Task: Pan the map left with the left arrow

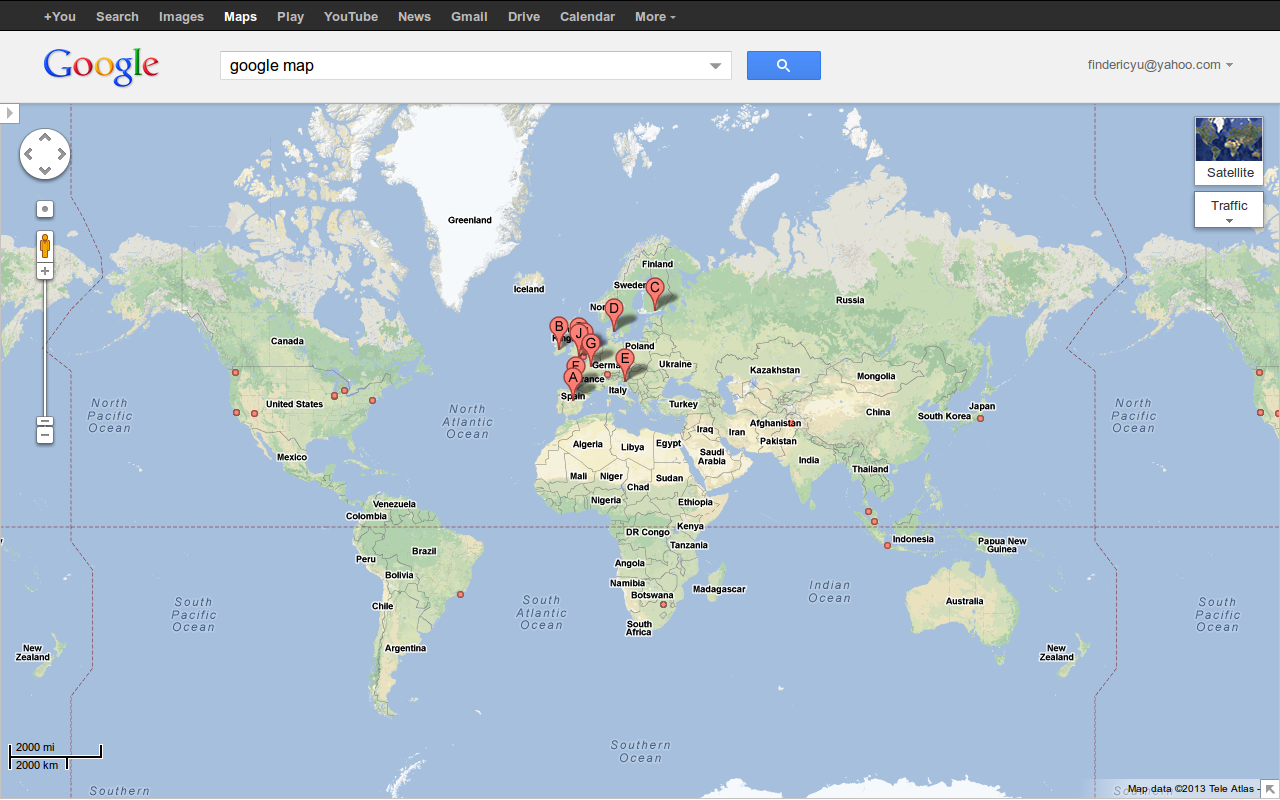Action: point(29,154)
